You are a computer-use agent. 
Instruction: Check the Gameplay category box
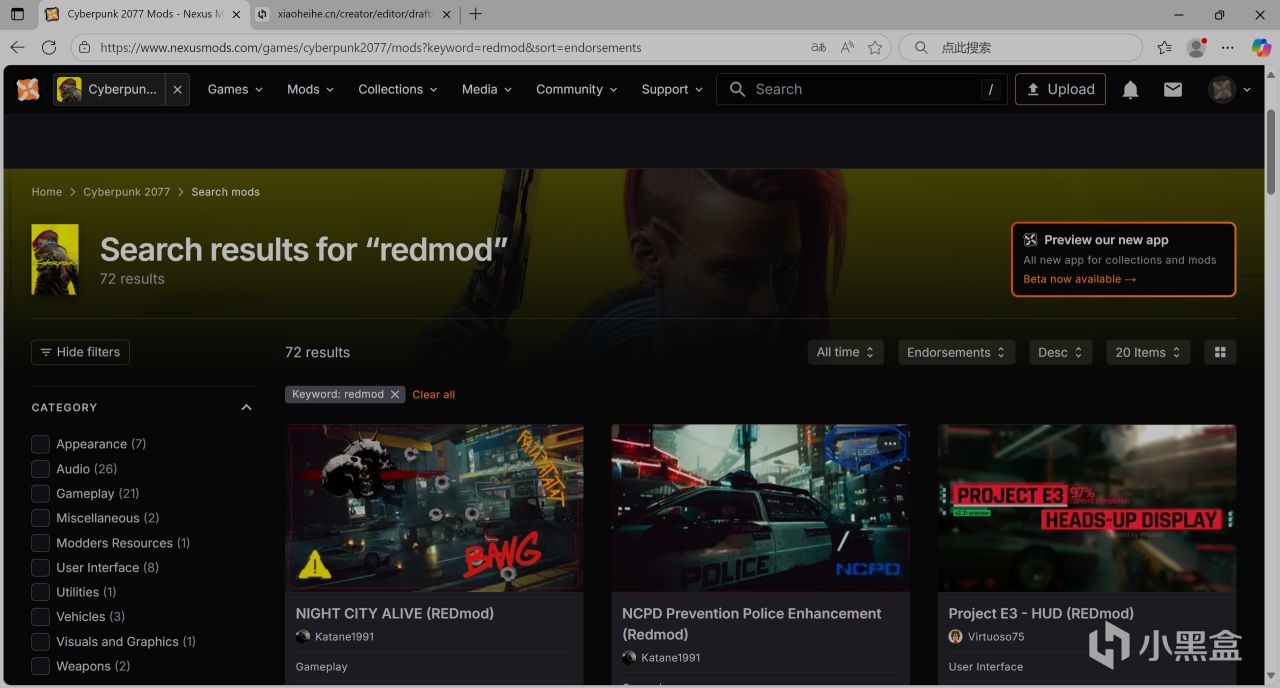pos(40,493)
